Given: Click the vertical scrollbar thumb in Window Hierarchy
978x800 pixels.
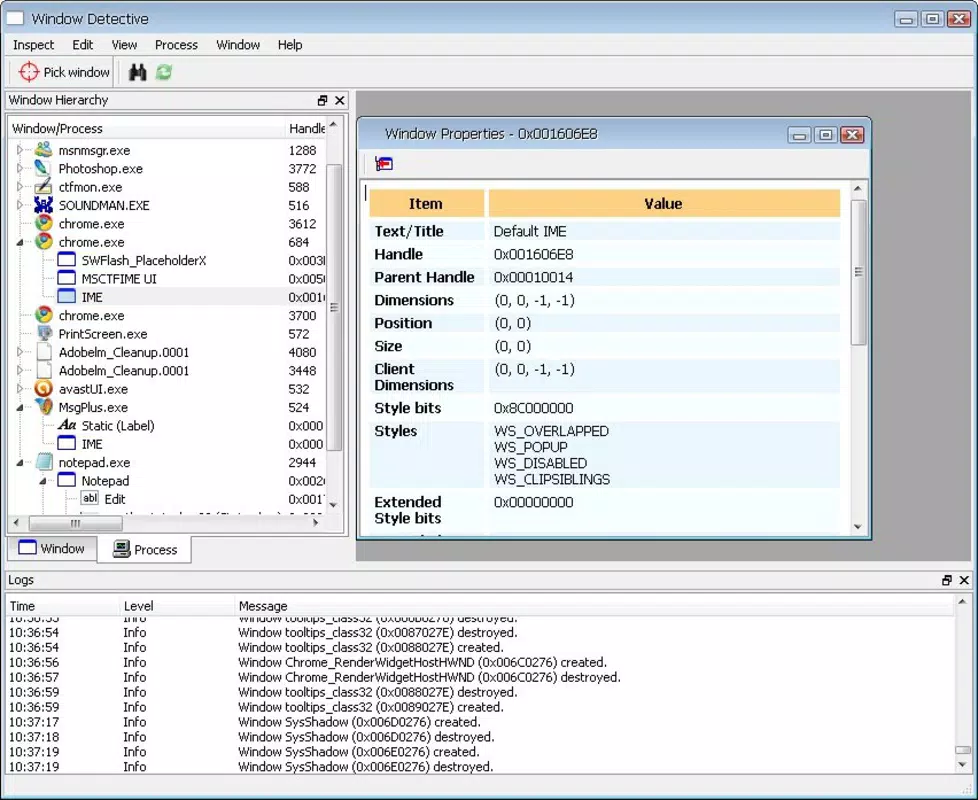Looking at the screenshot, I should click(x=334, y=307).
